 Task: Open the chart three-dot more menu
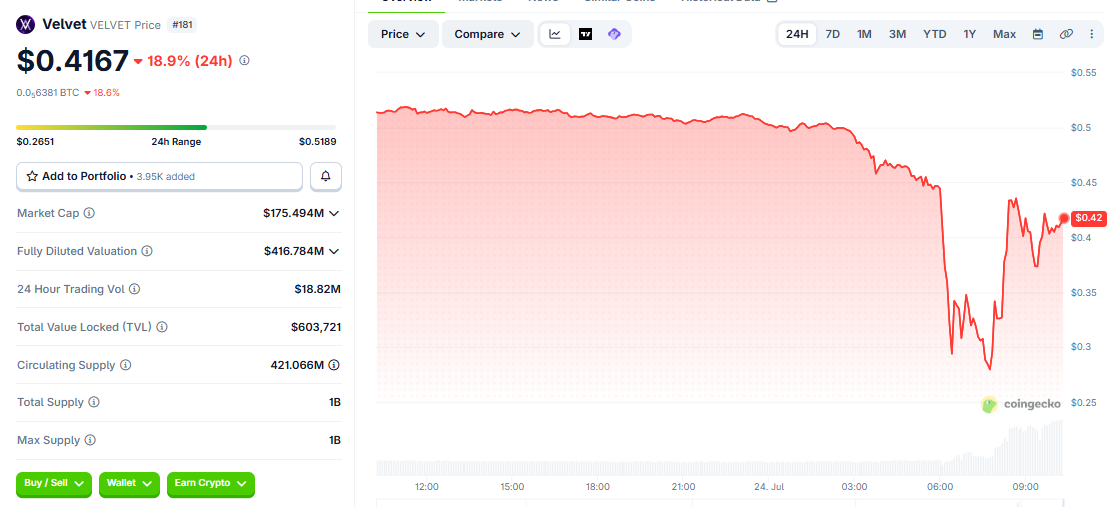click(1091, 34)
